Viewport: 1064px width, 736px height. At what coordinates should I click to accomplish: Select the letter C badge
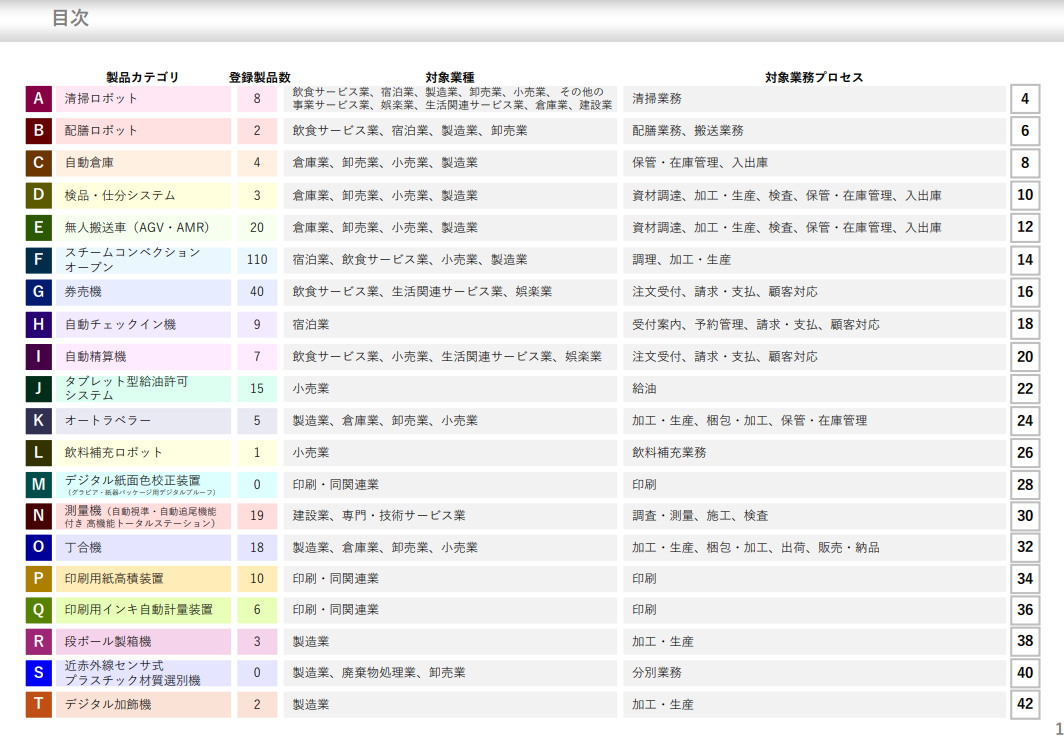39,163
